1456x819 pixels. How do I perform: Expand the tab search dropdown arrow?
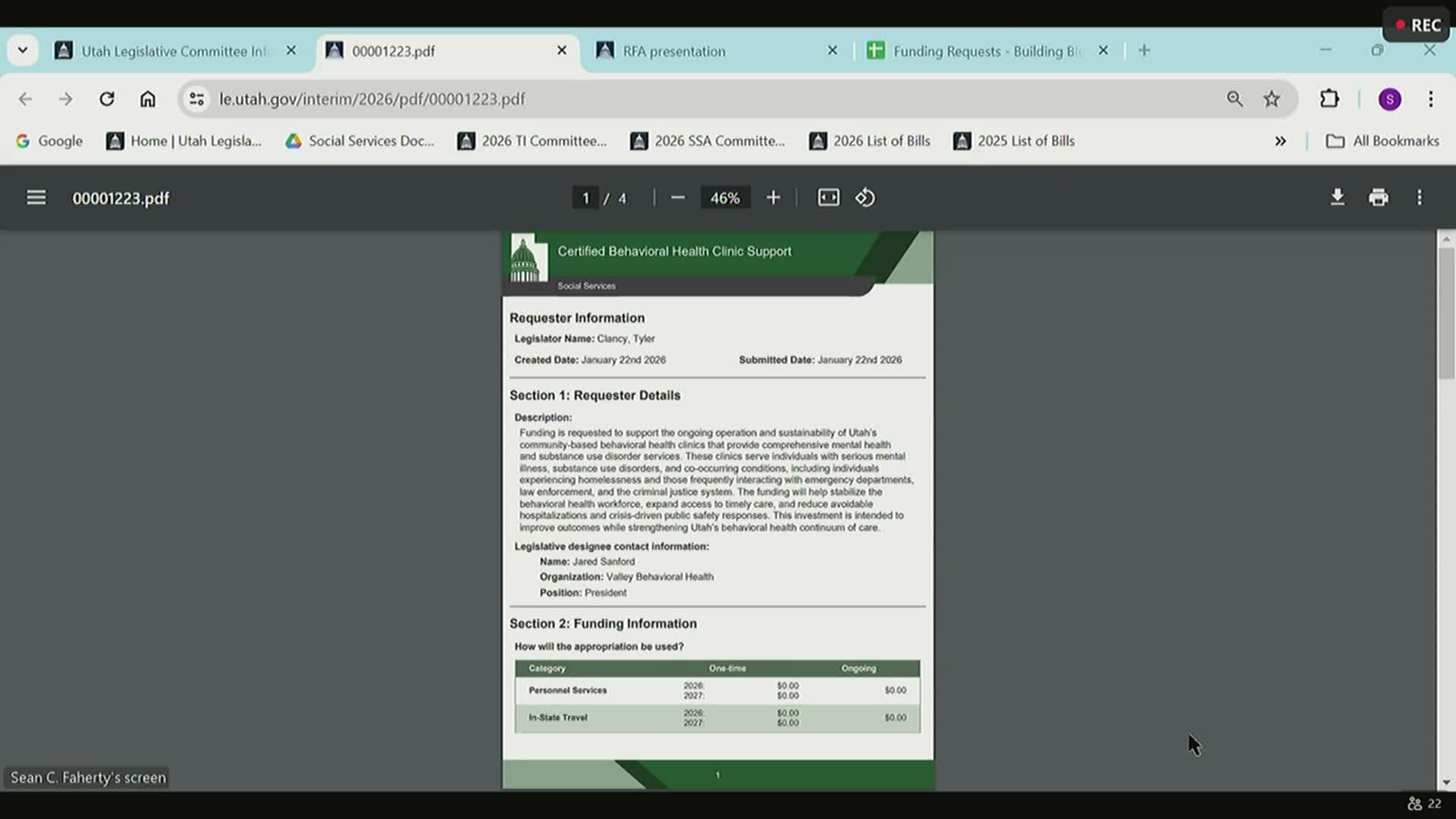[23, 51]
